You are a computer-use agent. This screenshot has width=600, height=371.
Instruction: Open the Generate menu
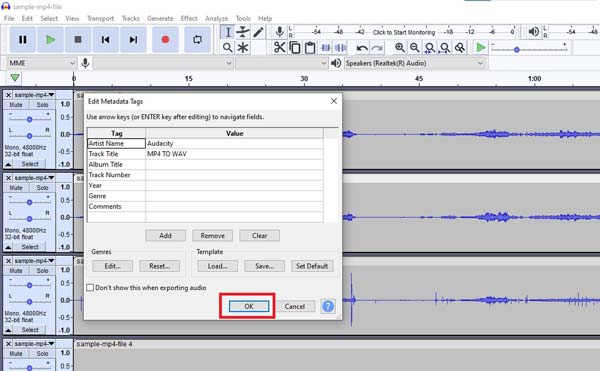[x=160, y=18]
